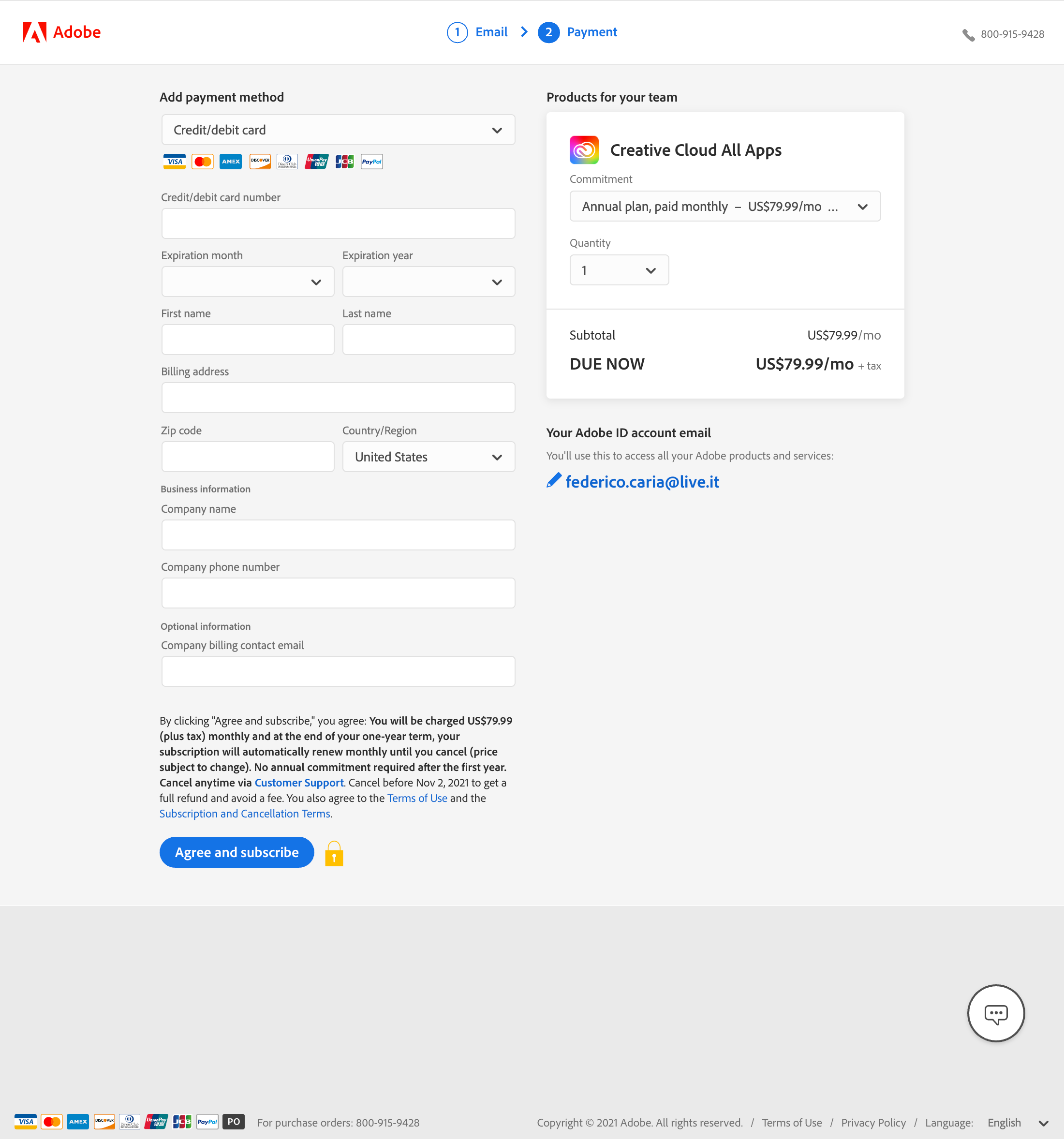Select the American Express icon
Screen dimensions: 1064x1142
pos(230,162)
